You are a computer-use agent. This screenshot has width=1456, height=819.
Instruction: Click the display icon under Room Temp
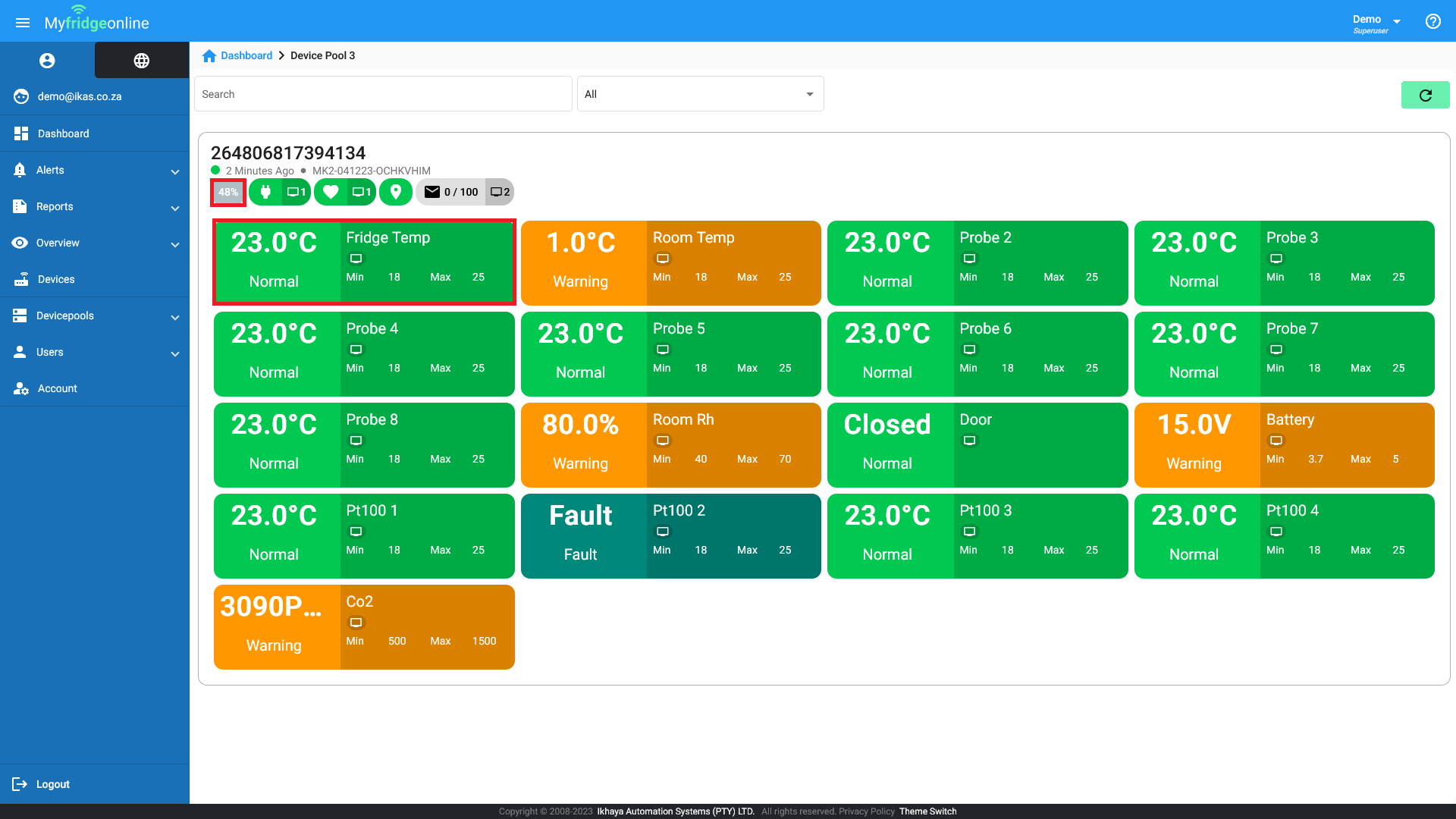[x=663, y=259]
